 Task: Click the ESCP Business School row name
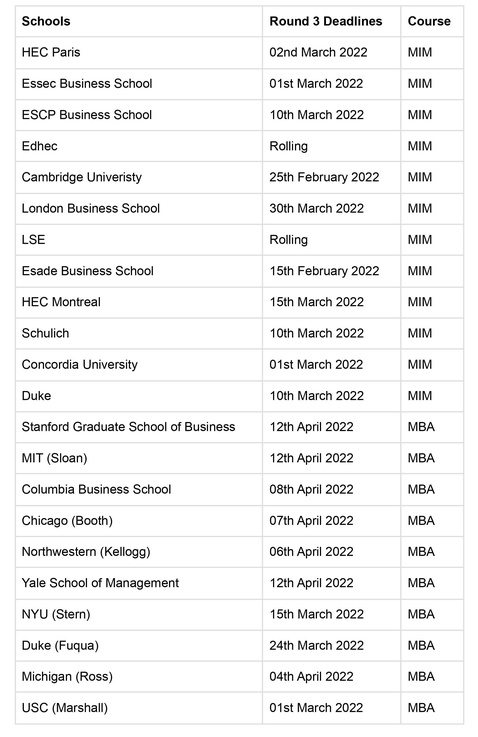tap(87, 115)
